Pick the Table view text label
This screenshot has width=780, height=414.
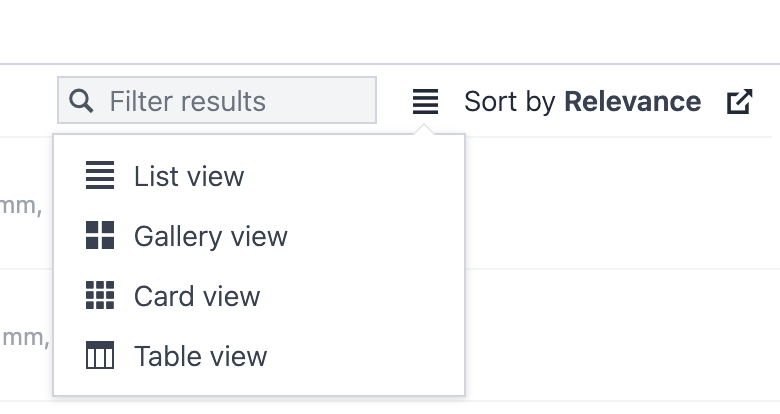[x=200, y=357]
